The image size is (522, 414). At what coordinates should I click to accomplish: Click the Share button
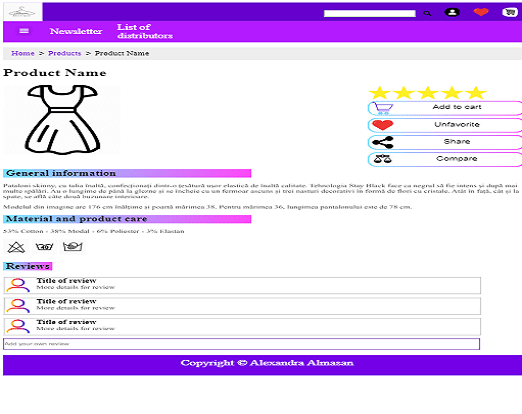[x=445, y=142]
